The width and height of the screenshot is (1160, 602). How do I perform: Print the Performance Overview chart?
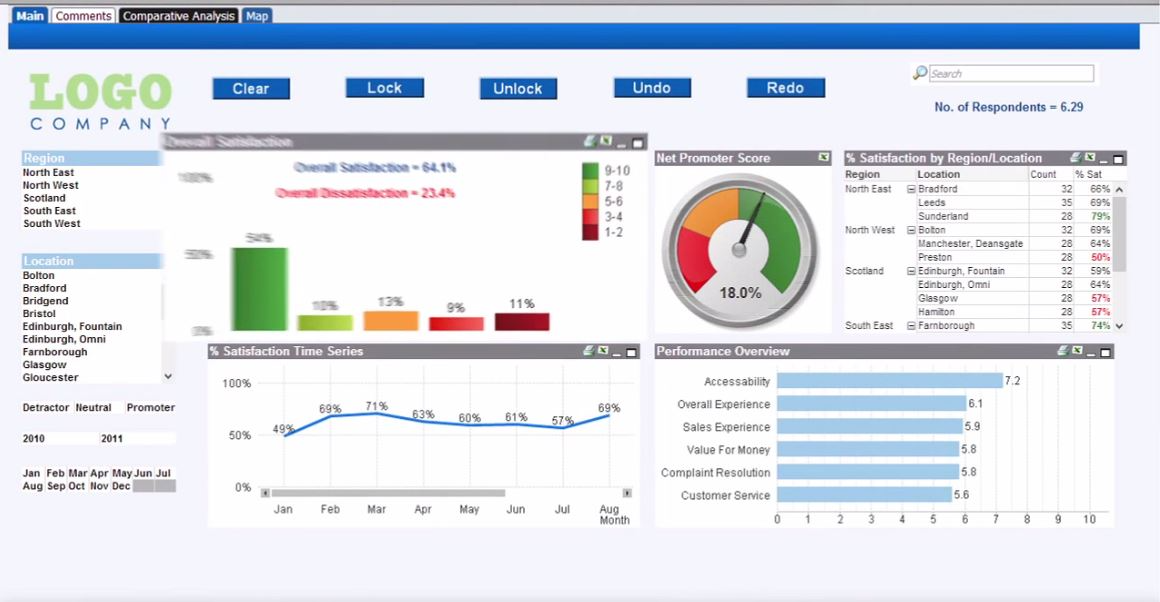pos(1065,351)
